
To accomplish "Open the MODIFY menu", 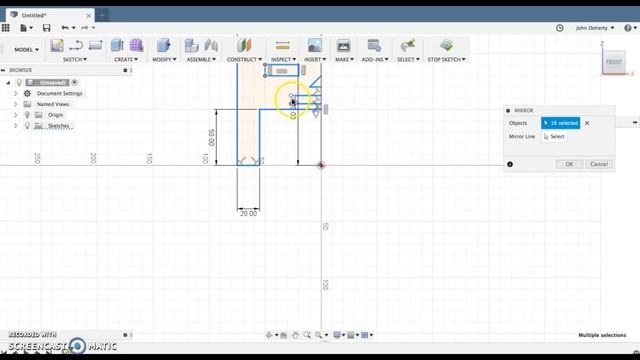I will [x=164, y=60].
